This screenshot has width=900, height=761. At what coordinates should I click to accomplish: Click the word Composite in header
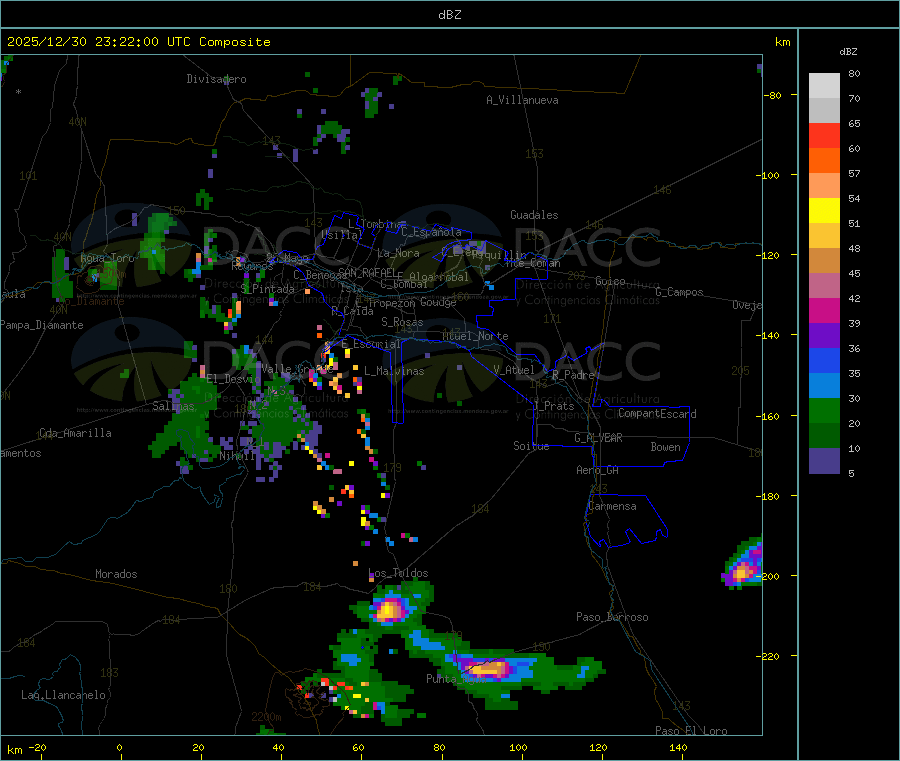(x=235, y=42)
